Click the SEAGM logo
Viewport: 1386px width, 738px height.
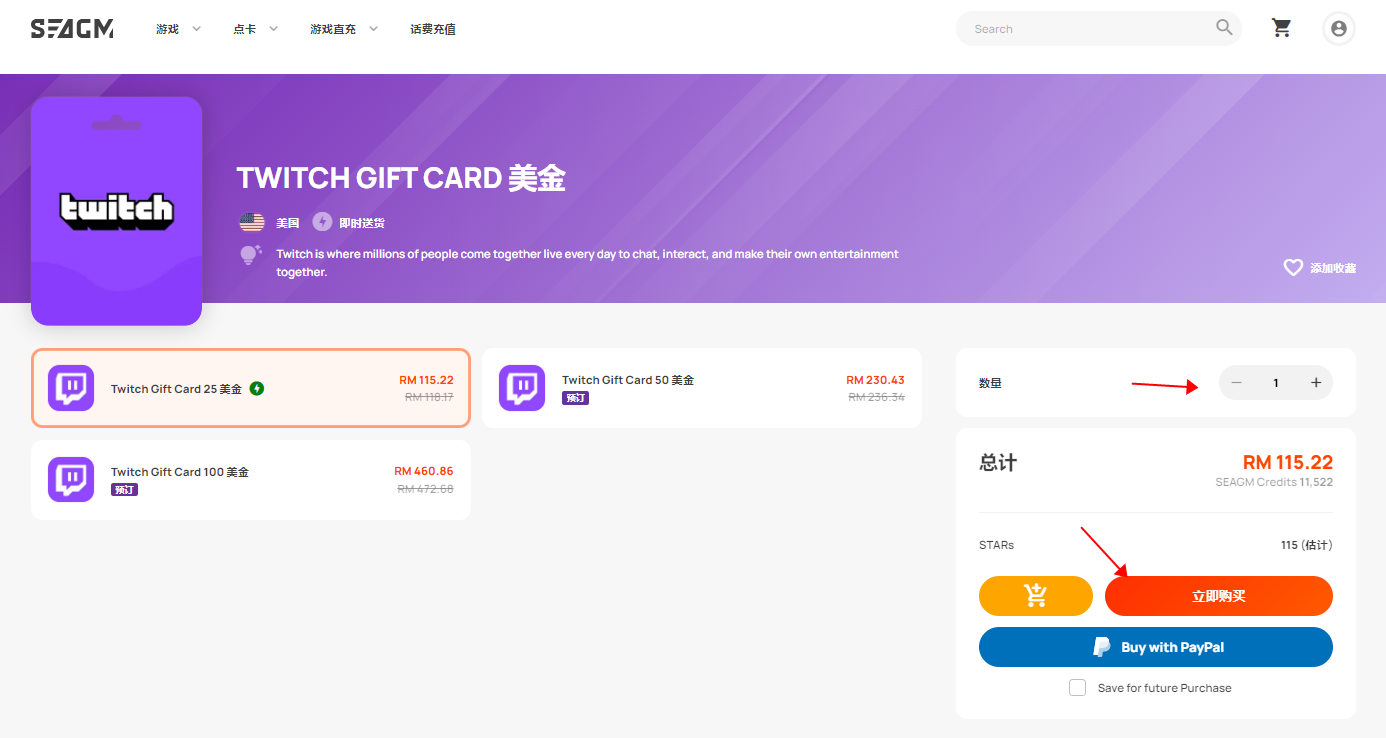72,29
